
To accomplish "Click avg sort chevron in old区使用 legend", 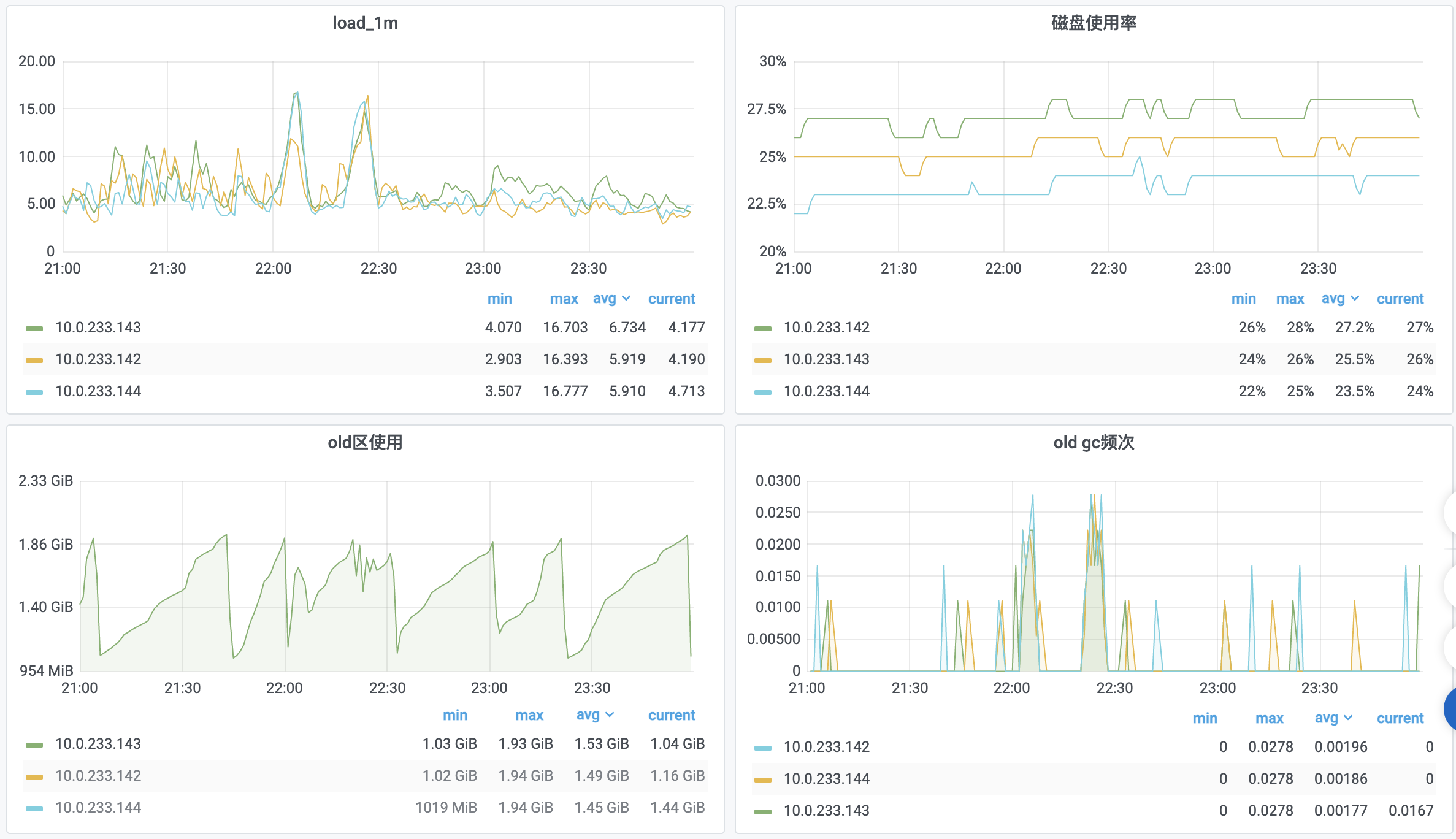I will [610, 715].
